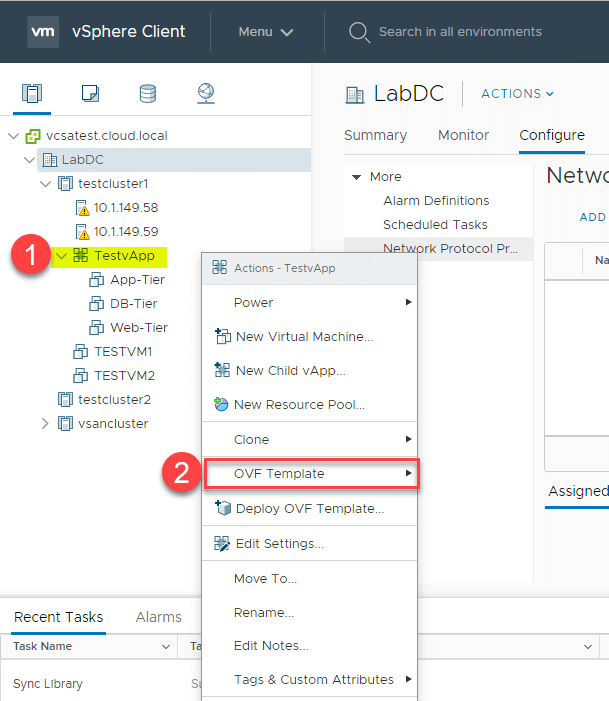Click the TESTVM2 VM icon

80,376
